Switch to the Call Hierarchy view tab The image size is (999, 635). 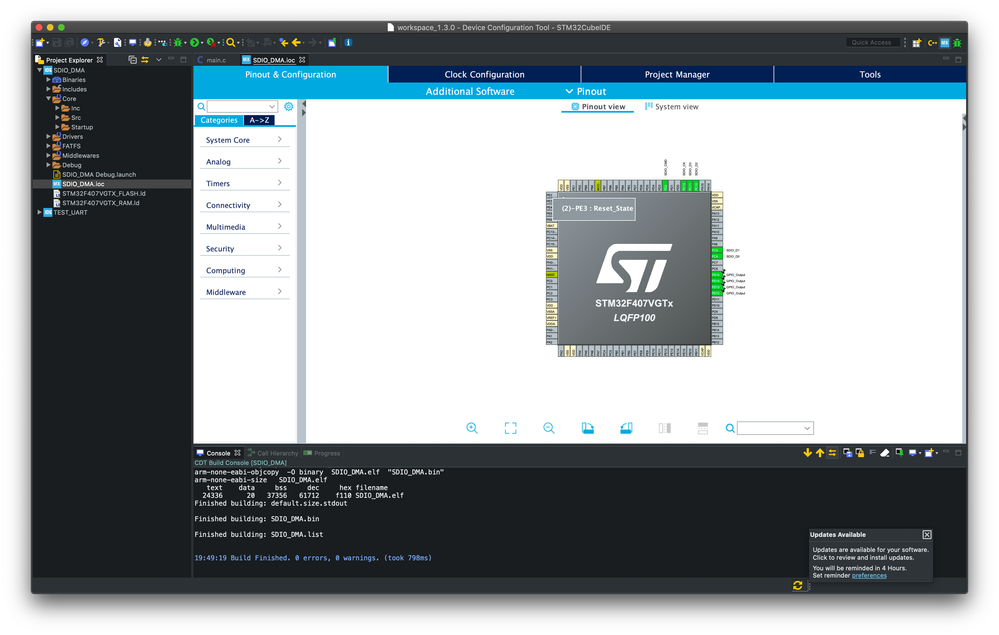click(273, 453)
